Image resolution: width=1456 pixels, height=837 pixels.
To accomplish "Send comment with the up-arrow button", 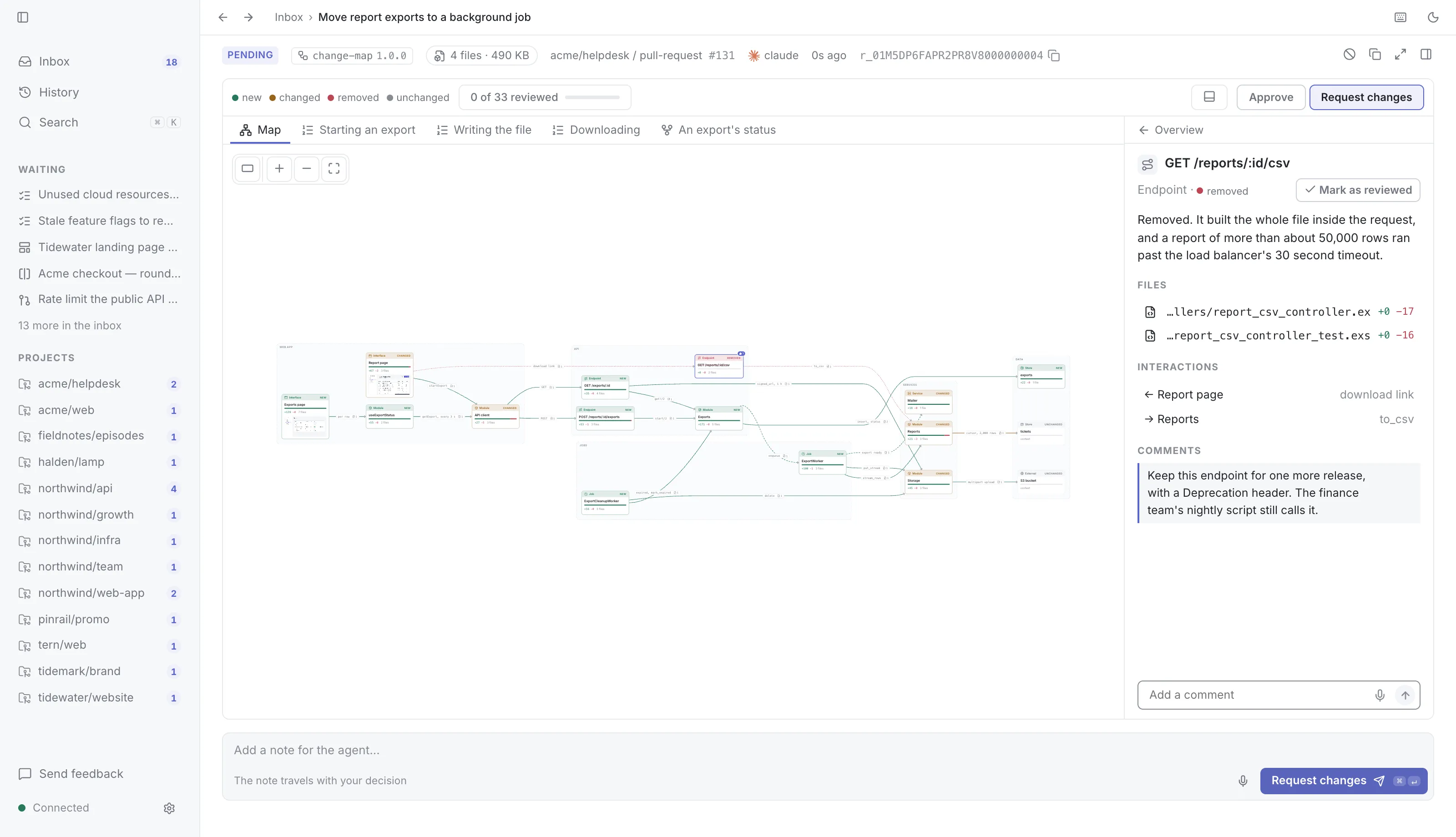I will click(x=1405, y=695).
